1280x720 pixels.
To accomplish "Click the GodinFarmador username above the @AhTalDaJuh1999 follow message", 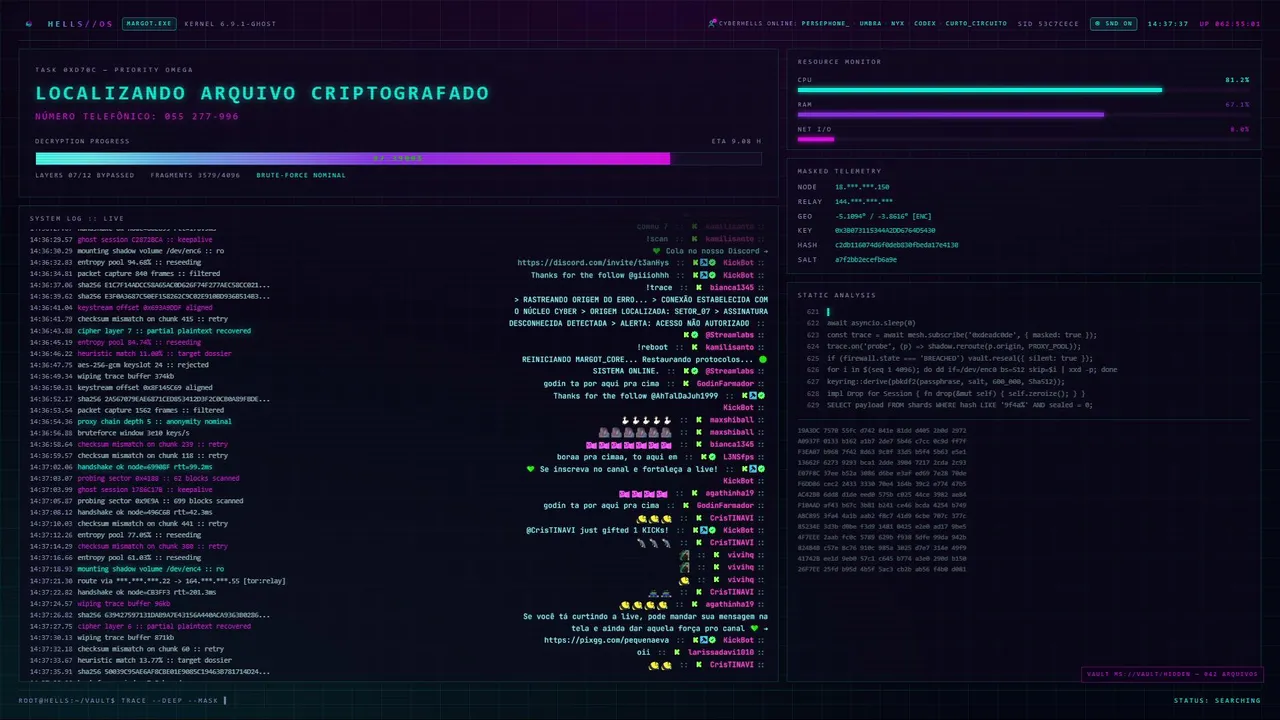I will point(725,384).
